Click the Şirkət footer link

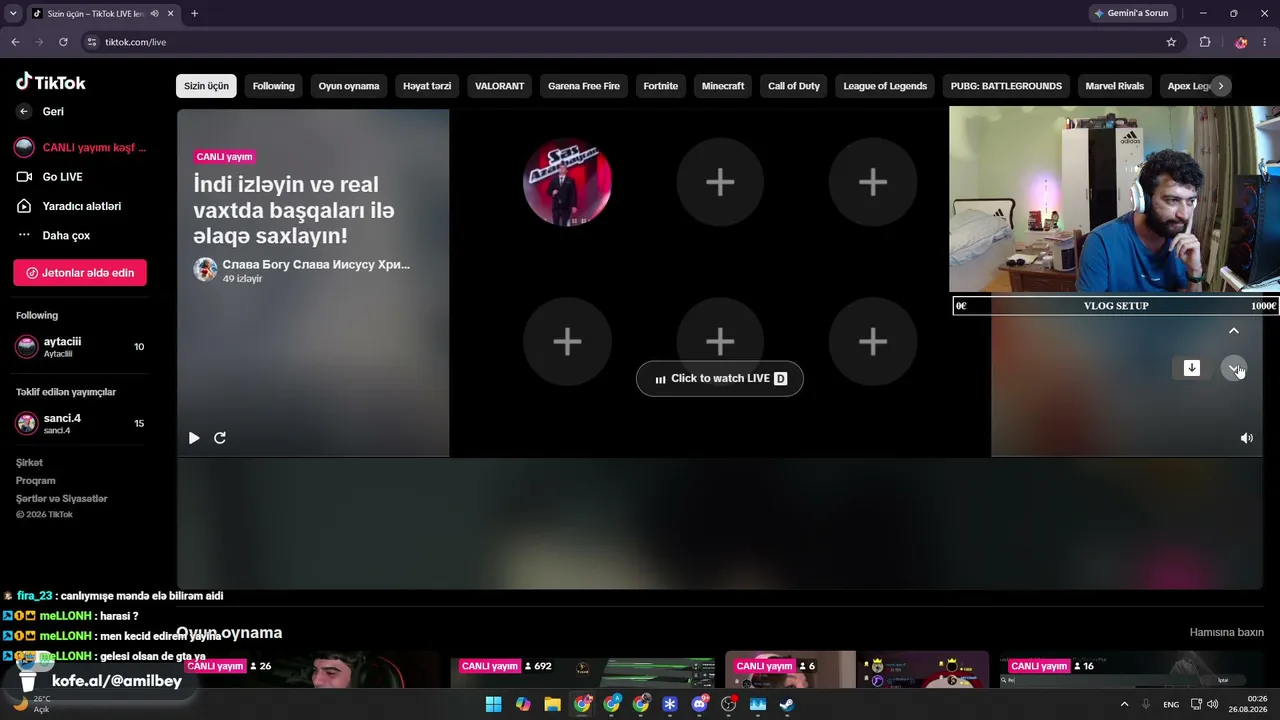point(30,463)
